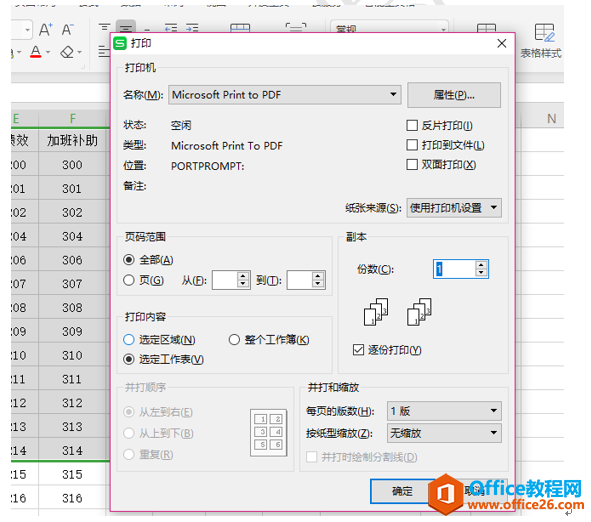Click cell containing 316 in column F
The height and width of the screenshot is (522, 591).
pyautogui.click(x=72, y=498)
